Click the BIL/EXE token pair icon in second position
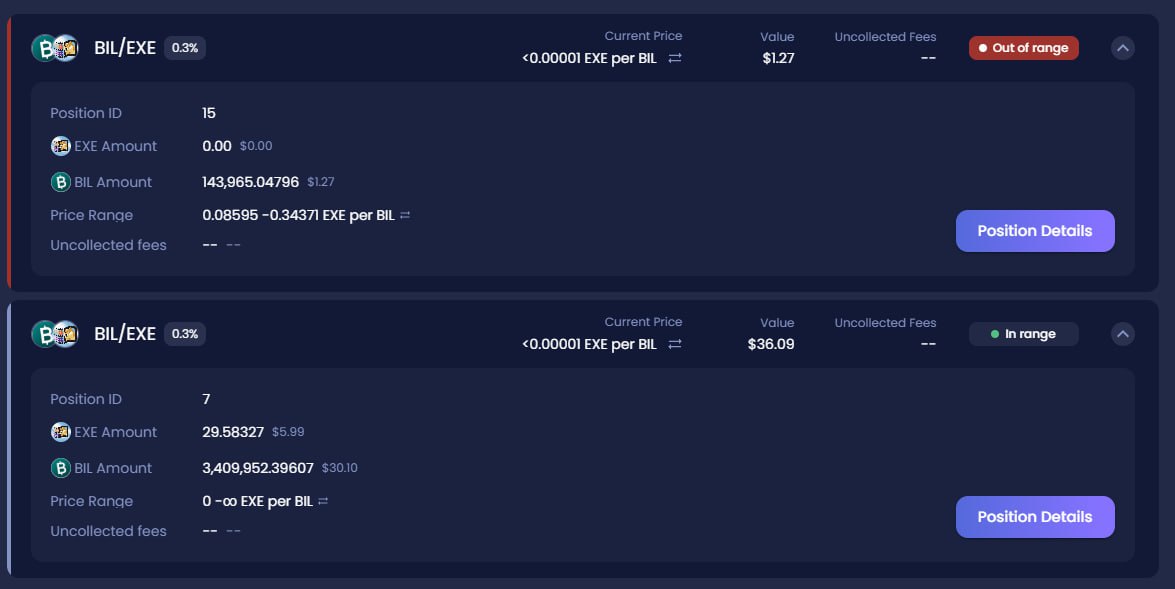 pos(55,334)
